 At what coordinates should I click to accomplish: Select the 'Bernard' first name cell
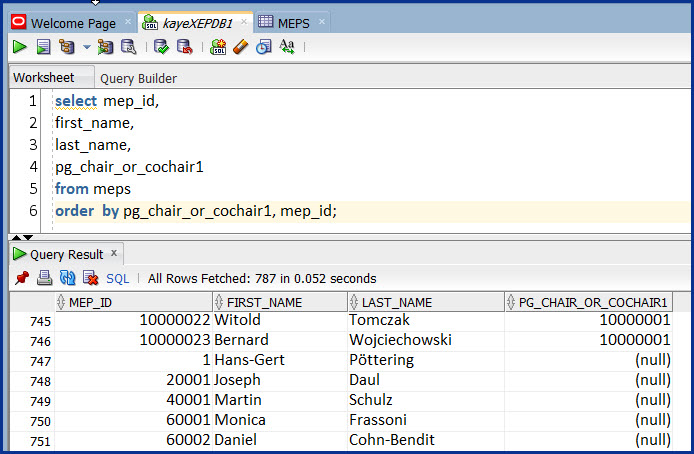[280, 340]
